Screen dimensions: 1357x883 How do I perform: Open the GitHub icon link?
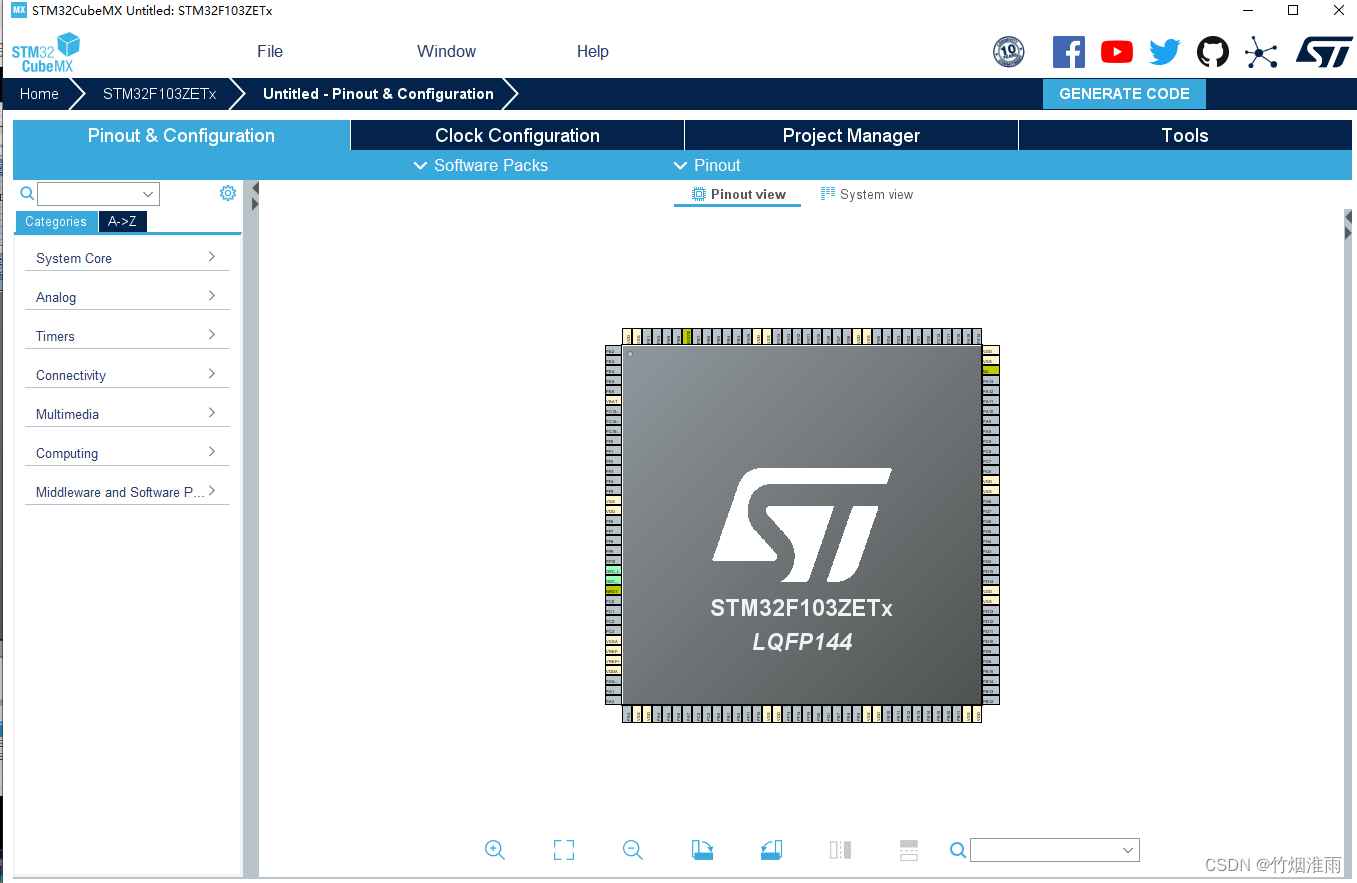point(1213,52)
